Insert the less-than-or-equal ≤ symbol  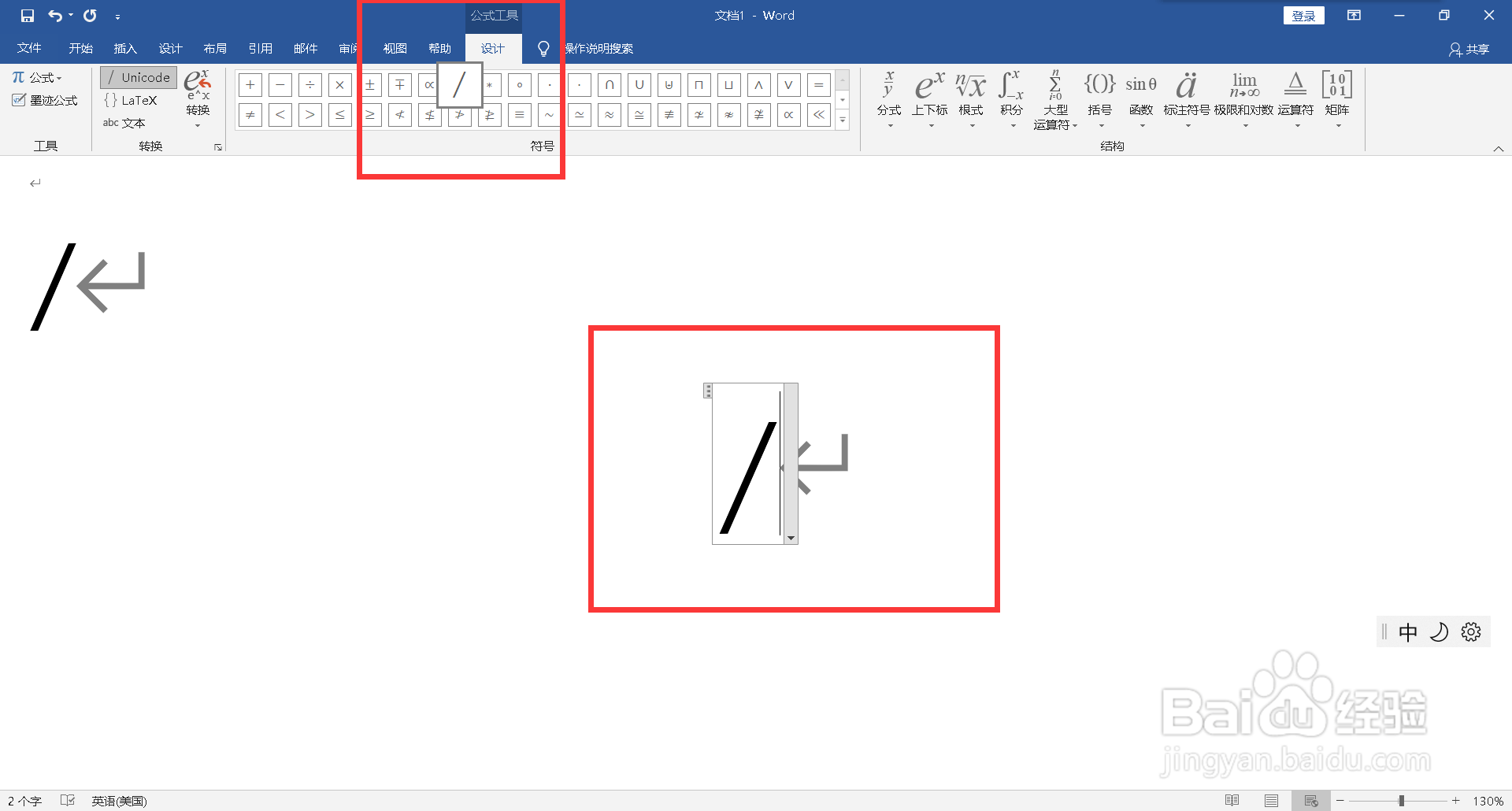pyautogui.click(x=340, y=115)
